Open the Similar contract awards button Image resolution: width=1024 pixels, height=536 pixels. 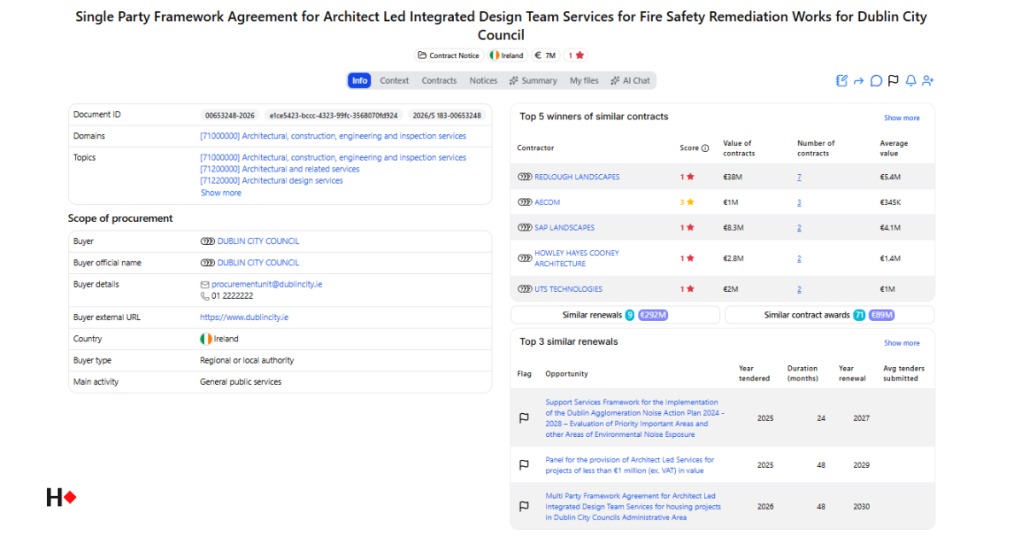[x=829, y=315]
